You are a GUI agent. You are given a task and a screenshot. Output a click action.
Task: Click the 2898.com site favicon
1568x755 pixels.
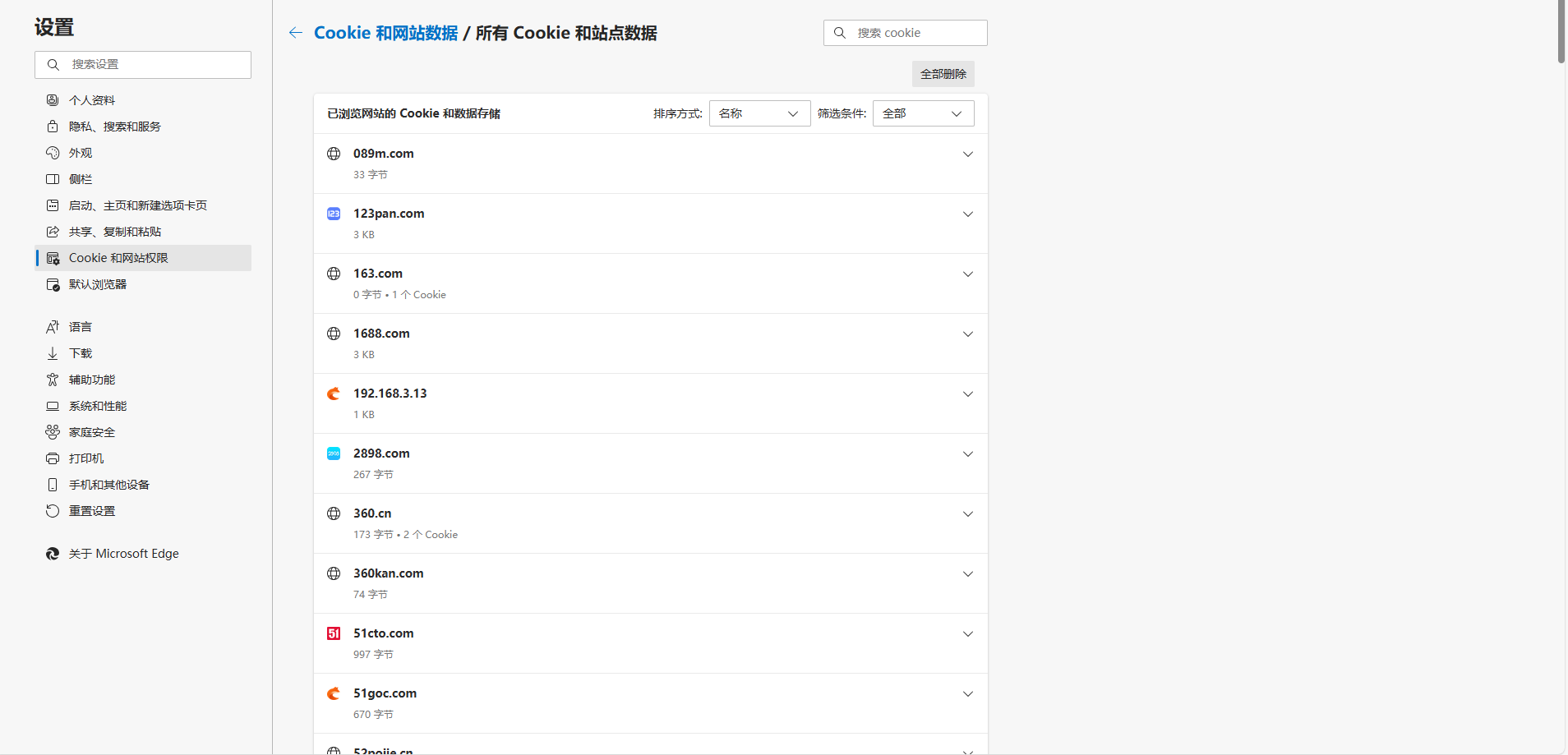[334, 453]
